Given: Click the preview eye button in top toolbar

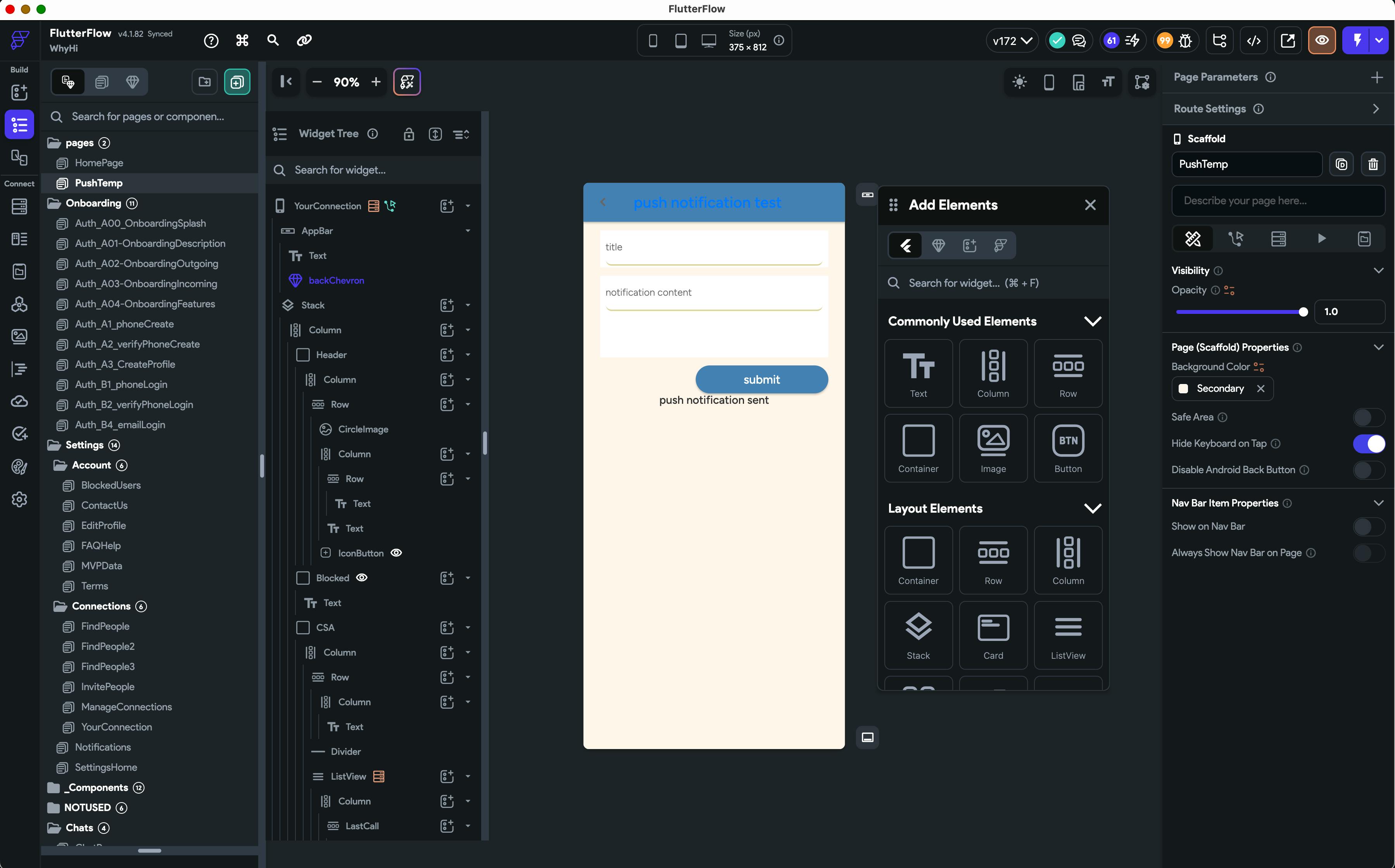Looking at the screenshot, I should coord(1321,41).
